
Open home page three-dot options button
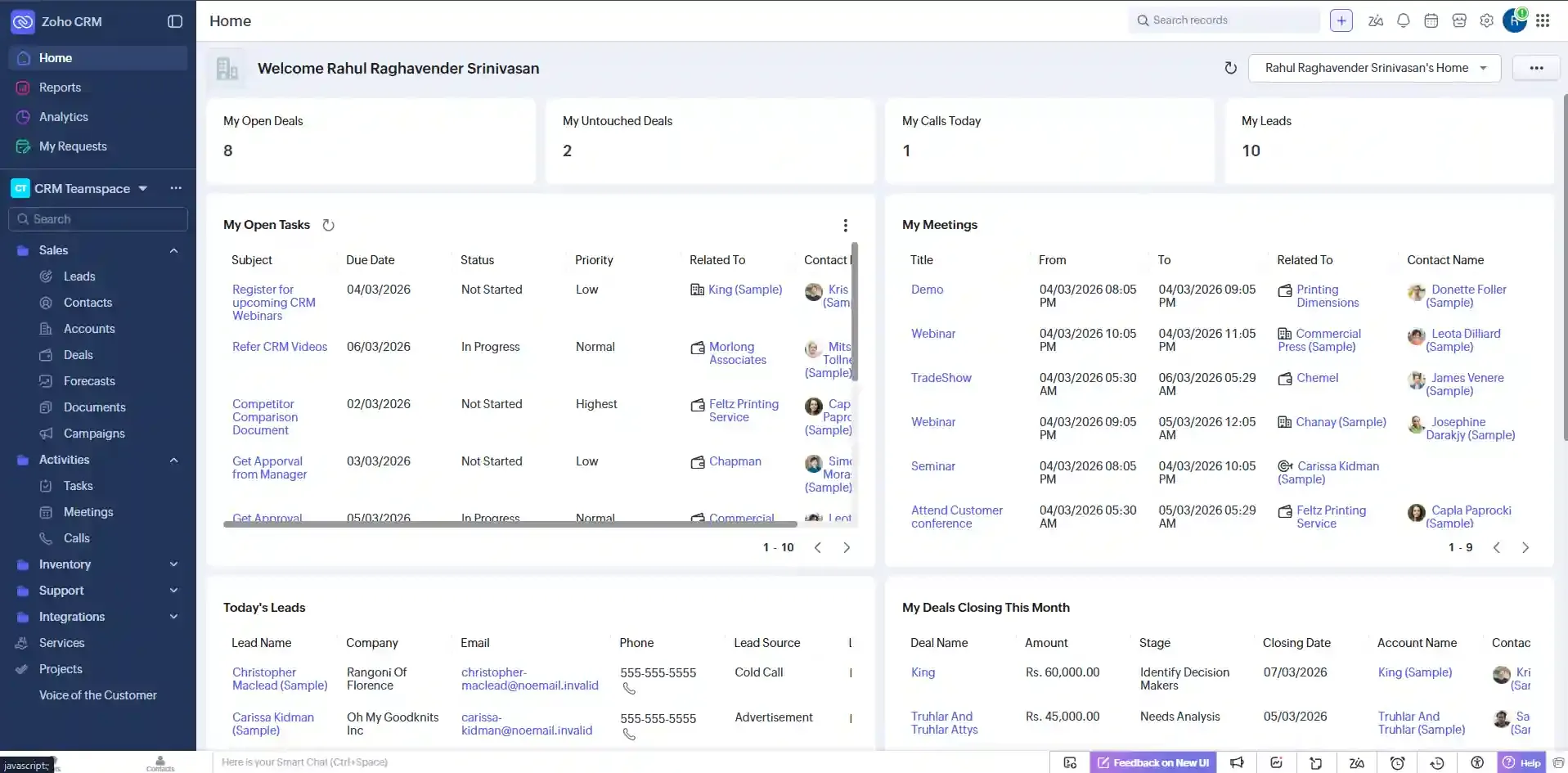(x=1537, y=68)
